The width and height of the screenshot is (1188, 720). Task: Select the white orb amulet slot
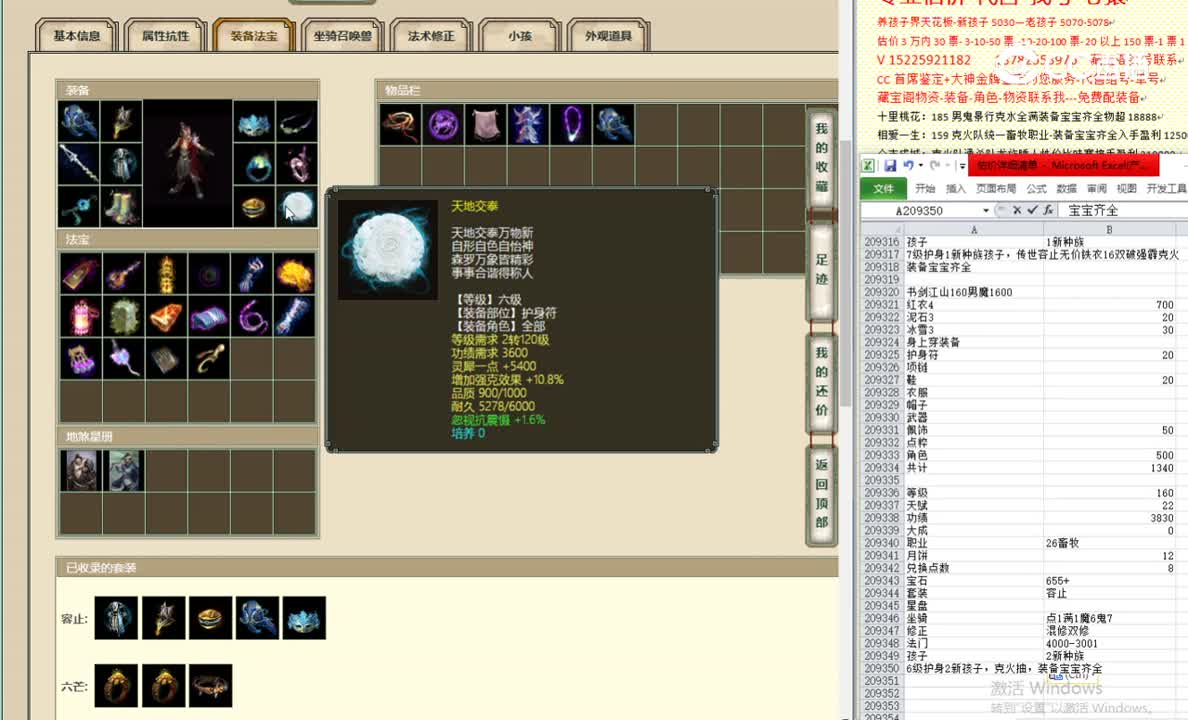[297, 206]
